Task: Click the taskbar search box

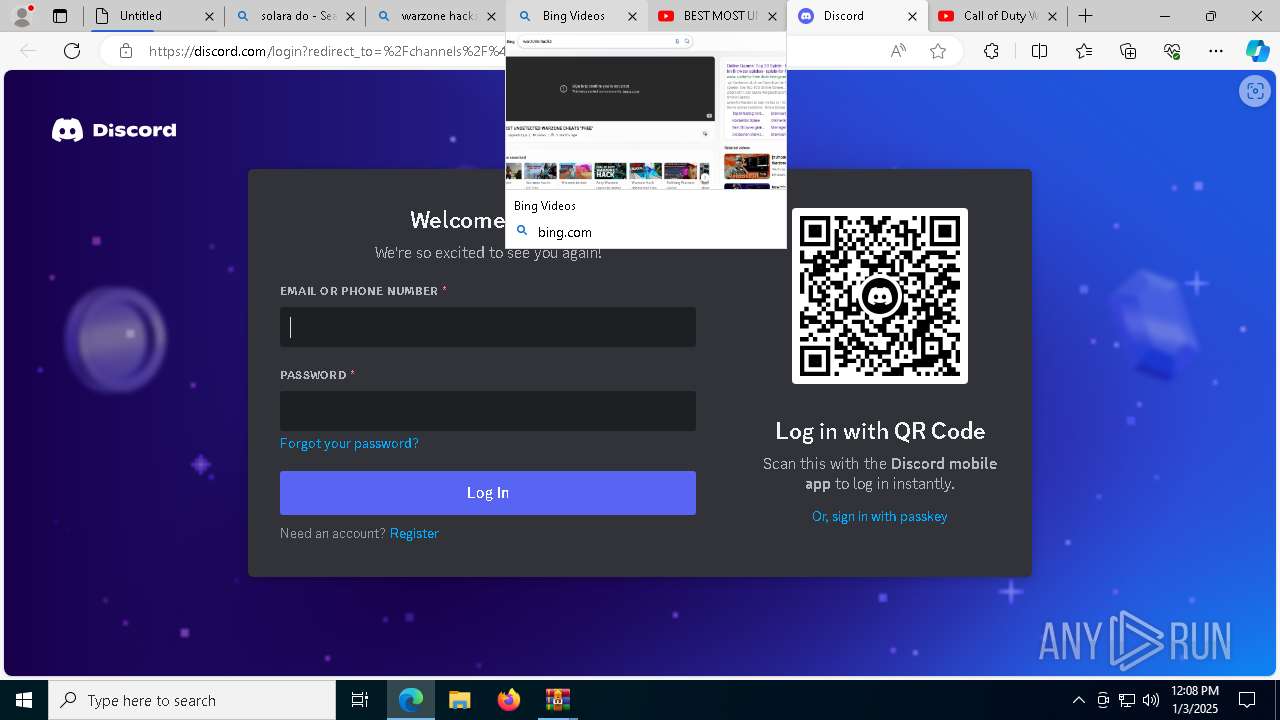Action: [192, 700]
